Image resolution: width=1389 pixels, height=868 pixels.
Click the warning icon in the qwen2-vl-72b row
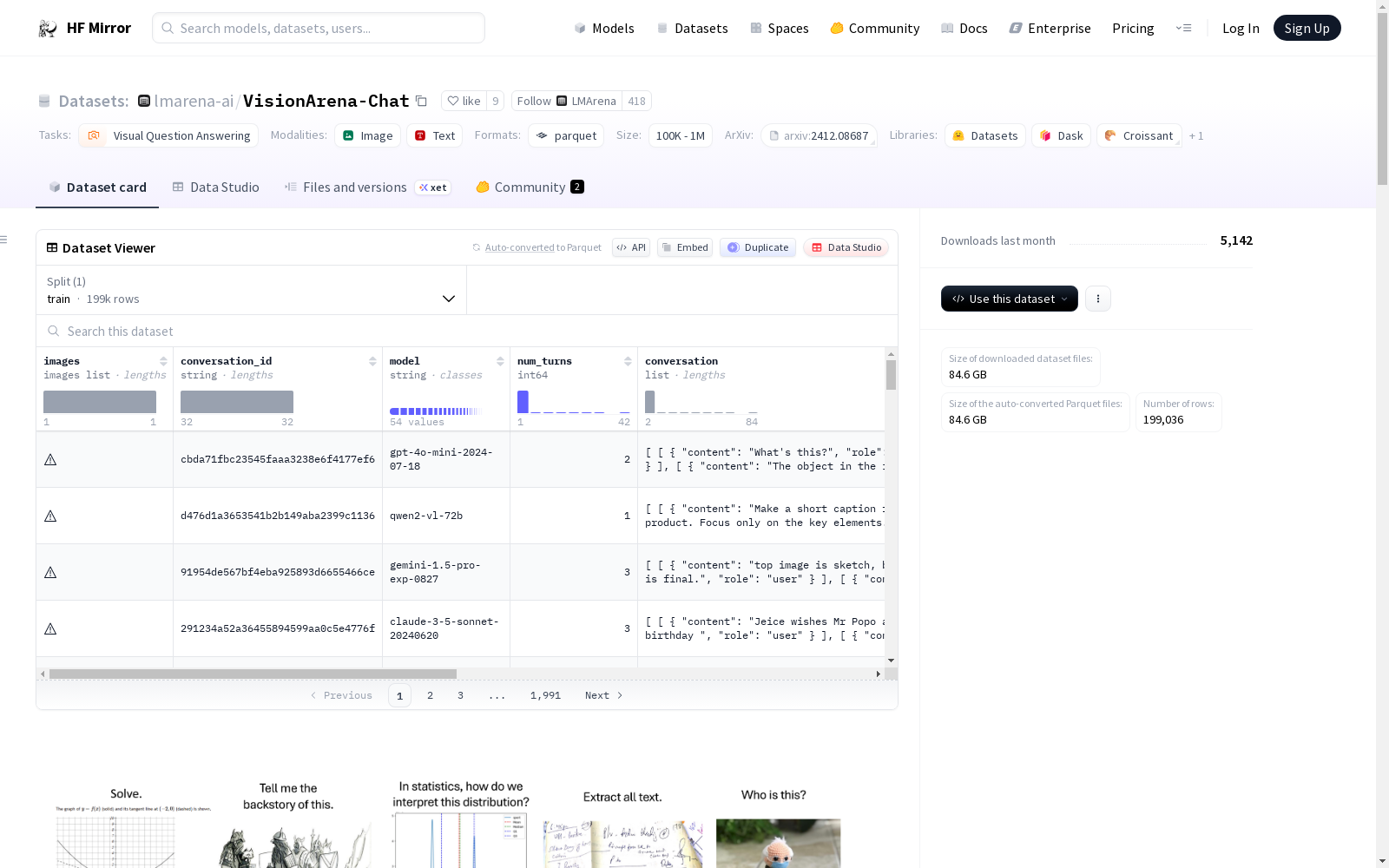(50, 516)
